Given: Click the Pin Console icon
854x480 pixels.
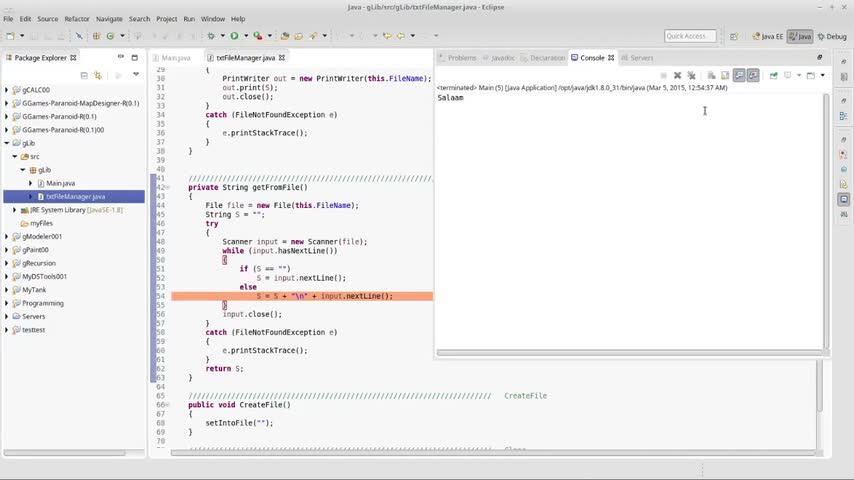Looking at the screenshot, I should [773, 75].
